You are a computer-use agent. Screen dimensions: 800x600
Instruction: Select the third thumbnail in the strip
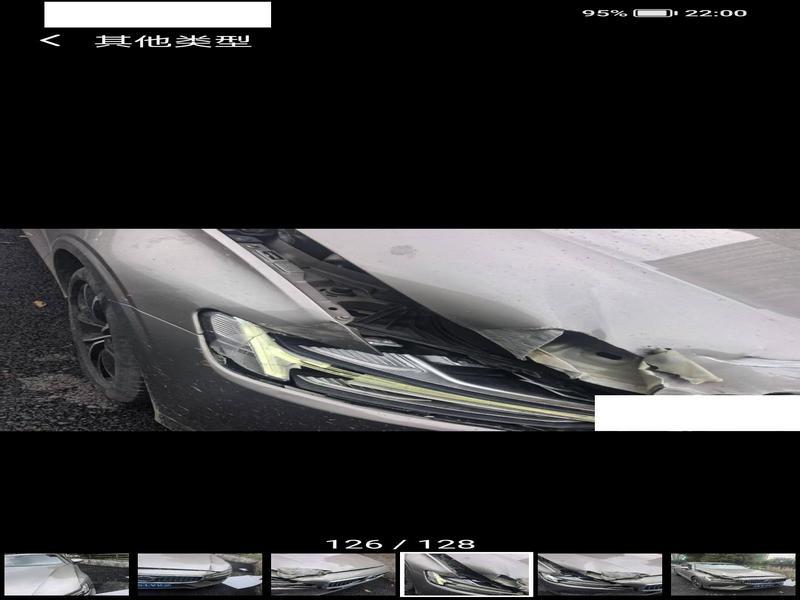click(x=333, y=575)
